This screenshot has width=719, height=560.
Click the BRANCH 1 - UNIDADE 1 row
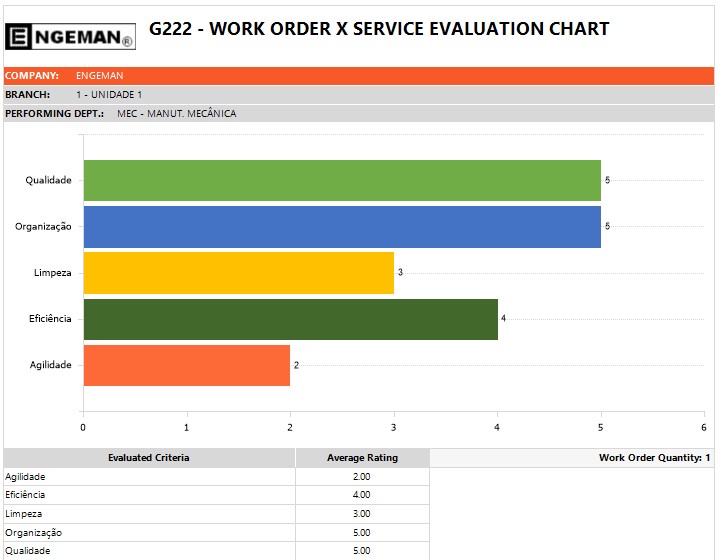coord(359,94)
